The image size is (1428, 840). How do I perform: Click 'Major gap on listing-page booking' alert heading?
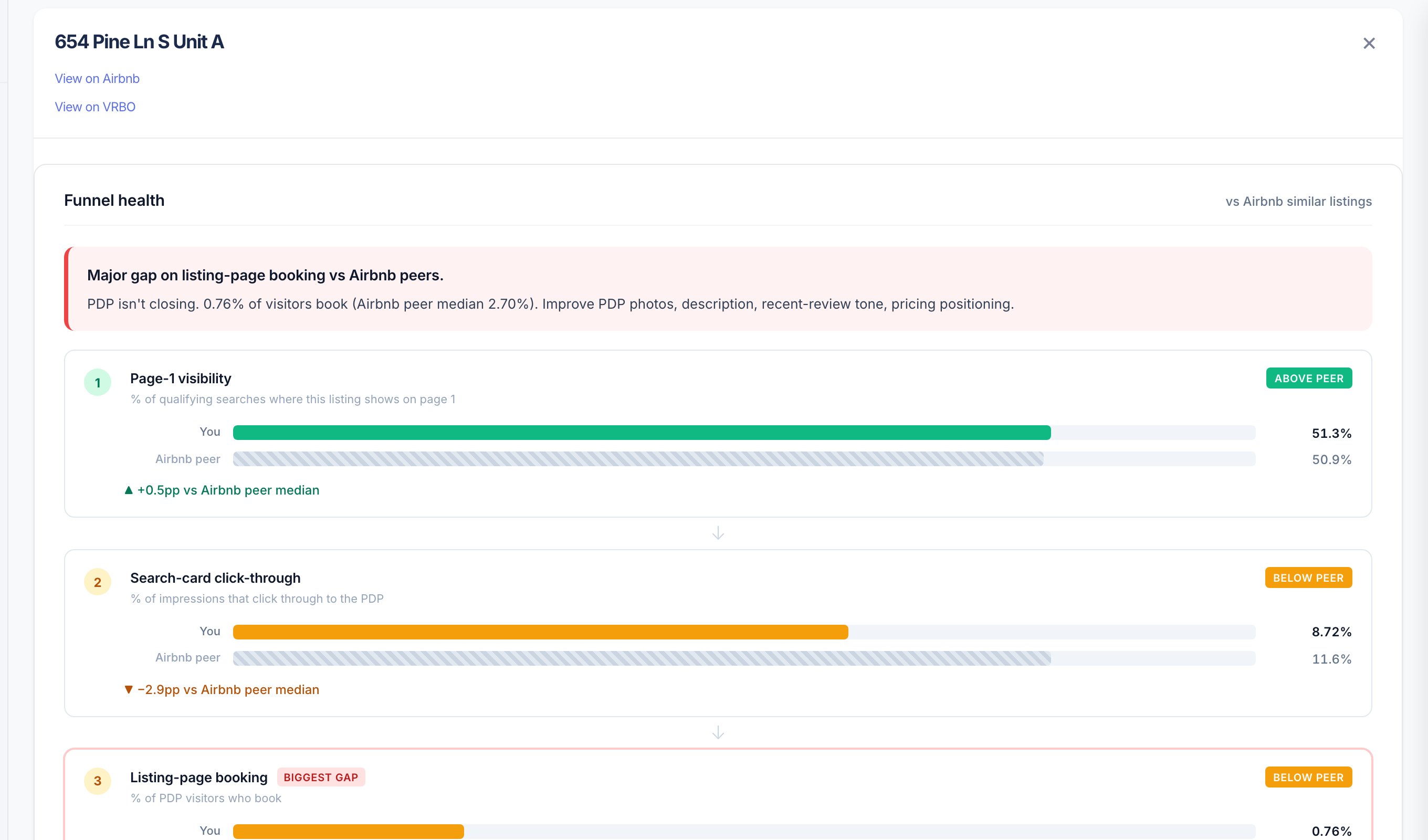tap(265, 276)
